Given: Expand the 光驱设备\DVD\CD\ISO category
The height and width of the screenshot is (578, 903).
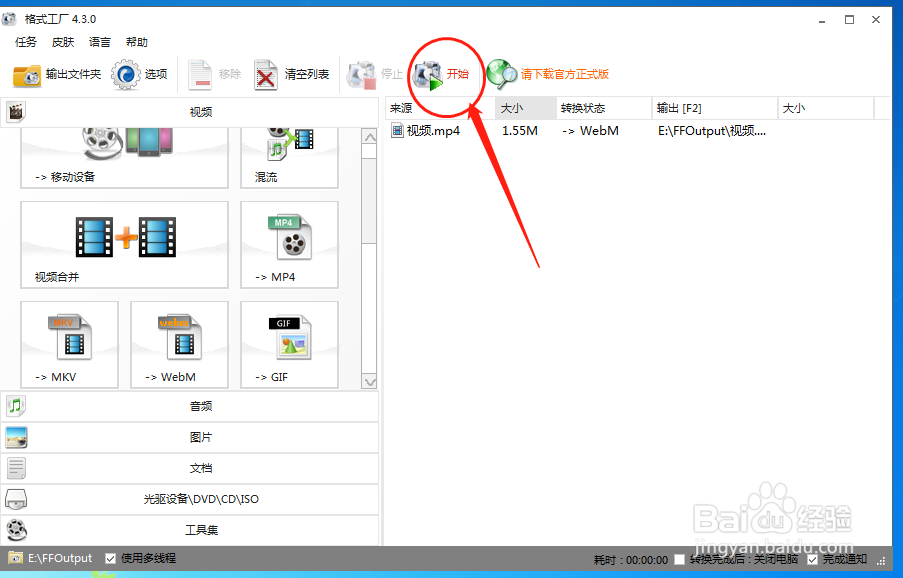Looking at the screenshot, I should 190,499.
